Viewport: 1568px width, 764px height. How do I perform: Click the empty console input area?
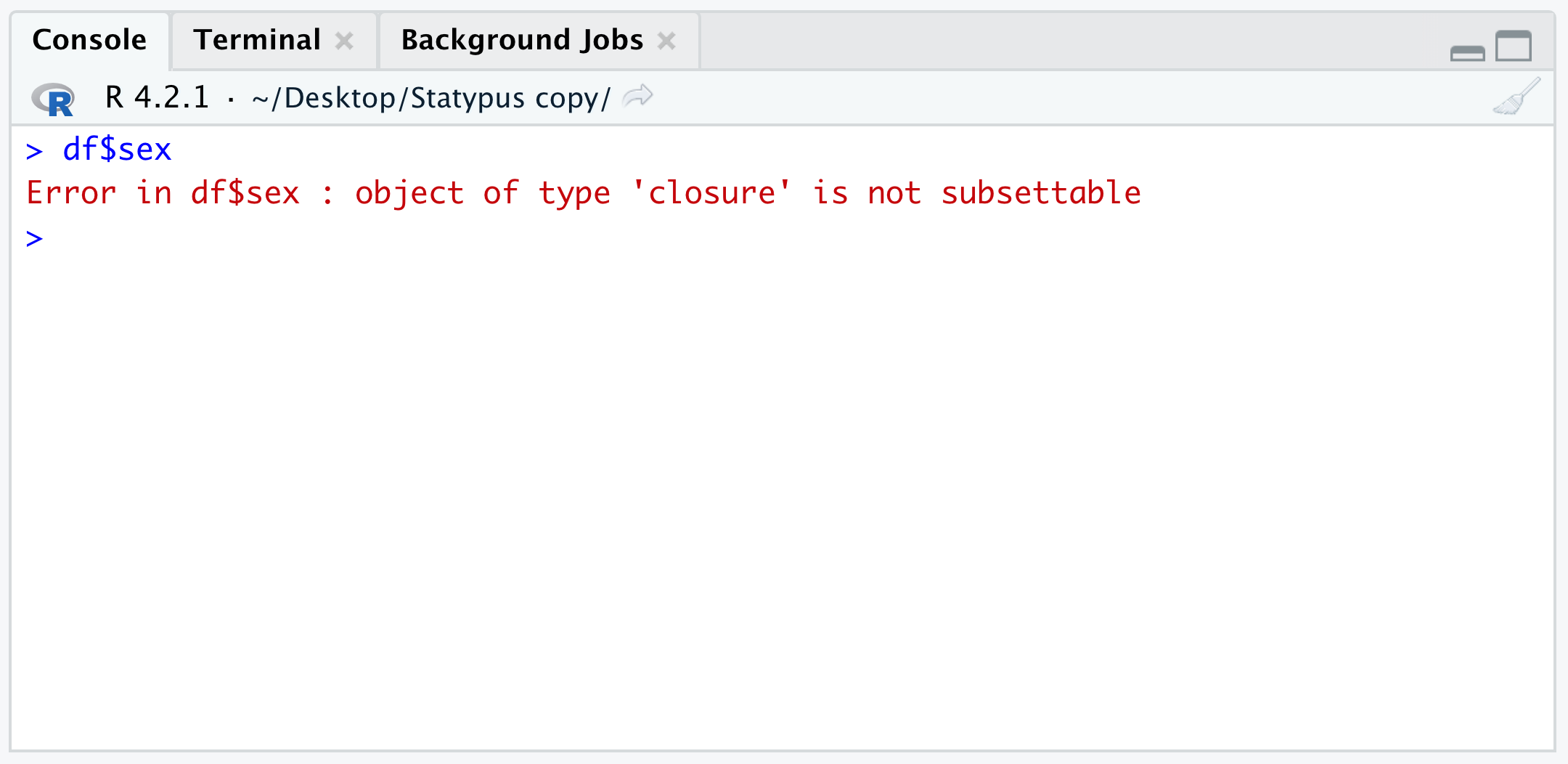[726, 436]
